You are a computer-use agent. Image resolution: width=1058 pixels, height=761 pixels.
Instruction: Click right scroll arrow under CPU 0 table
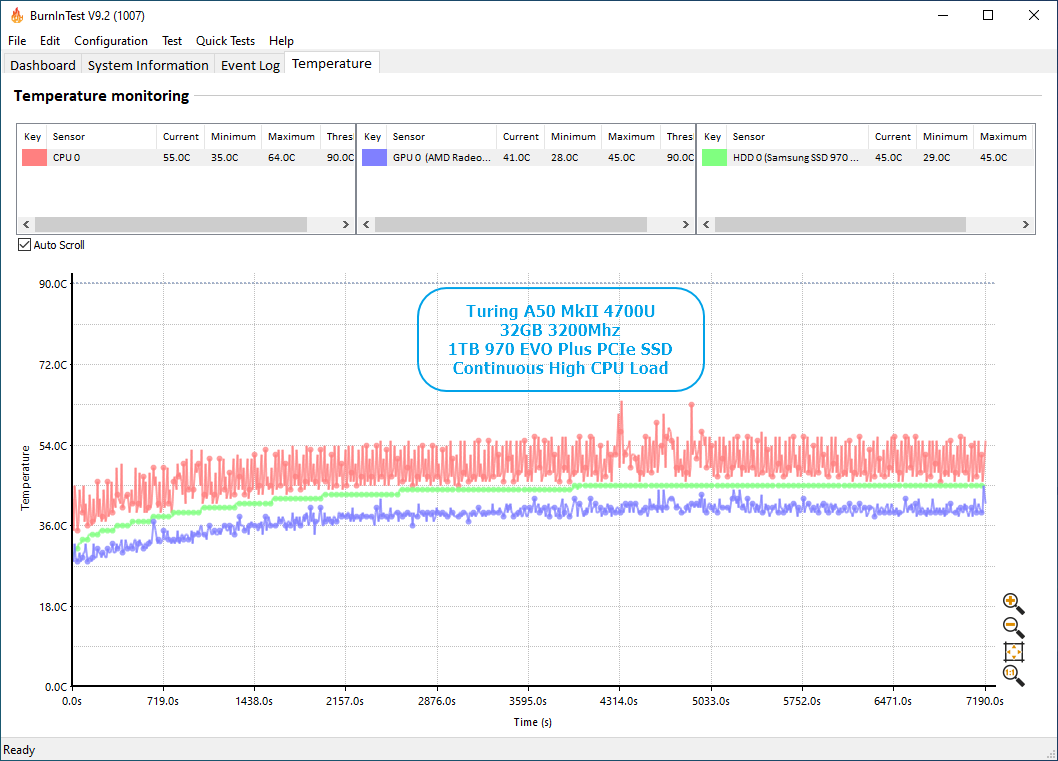click(x=345, y=224)
